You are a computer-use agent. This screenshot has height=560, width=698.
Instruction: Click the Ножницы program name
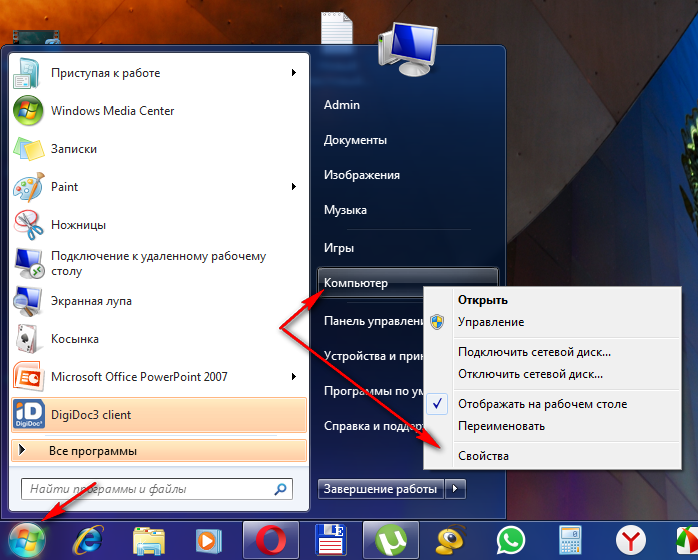pos(78,225)
